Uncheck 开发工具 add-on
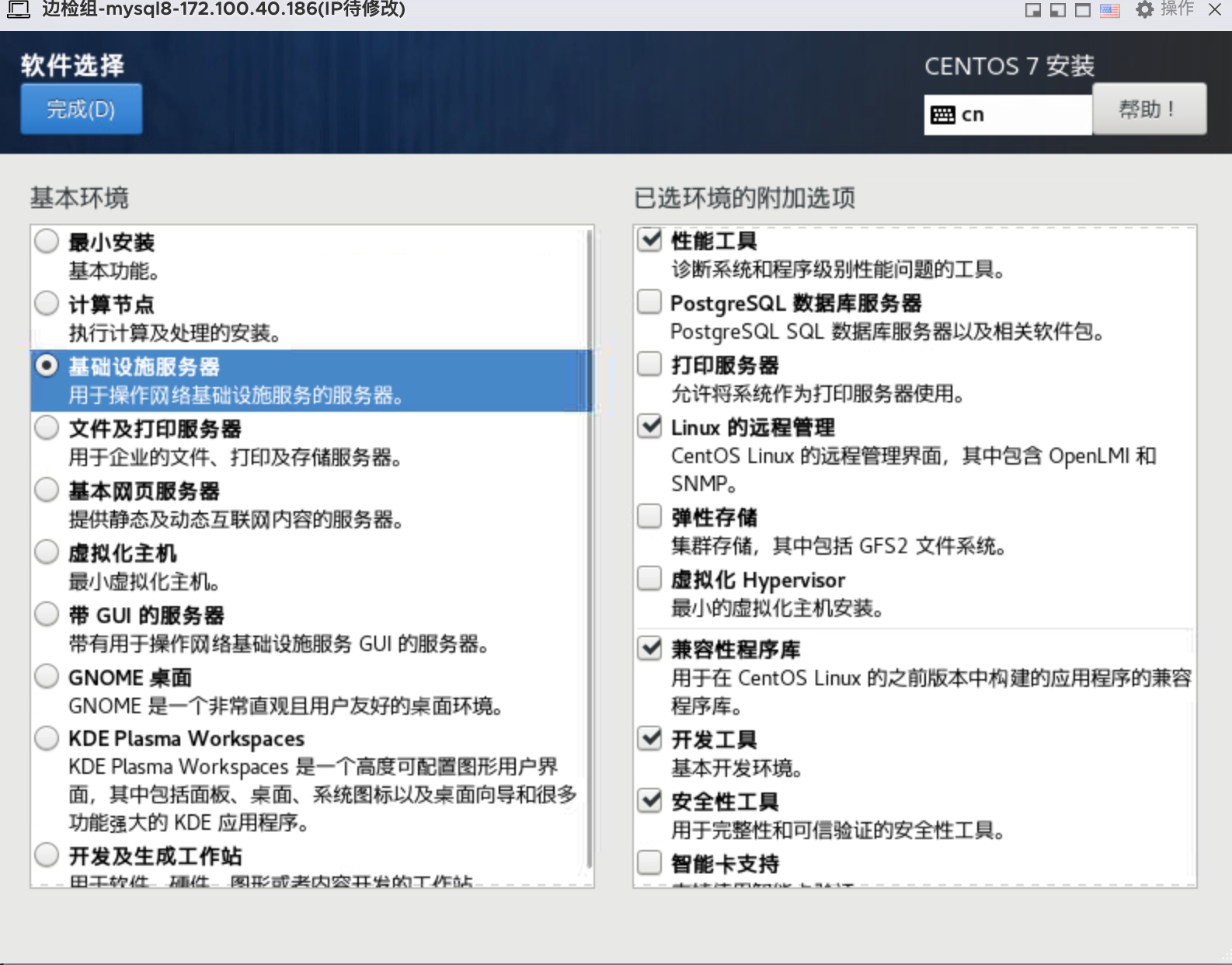Image resolution: width=1232 pixels, height=965 pixels. coord(649,738)
